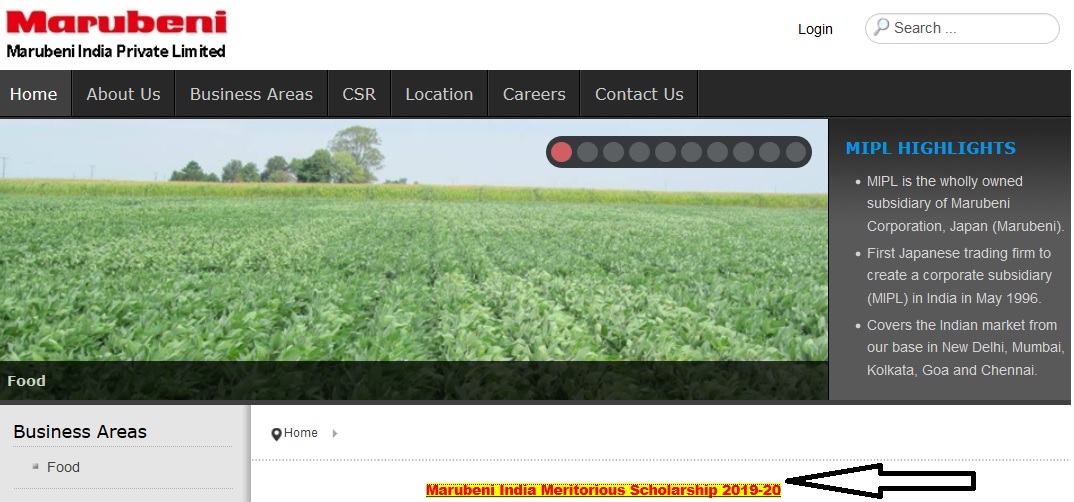Click the breadcrumb arrow after Home
This screenshot has height=502, width=1074.
[x=334, y=434]
